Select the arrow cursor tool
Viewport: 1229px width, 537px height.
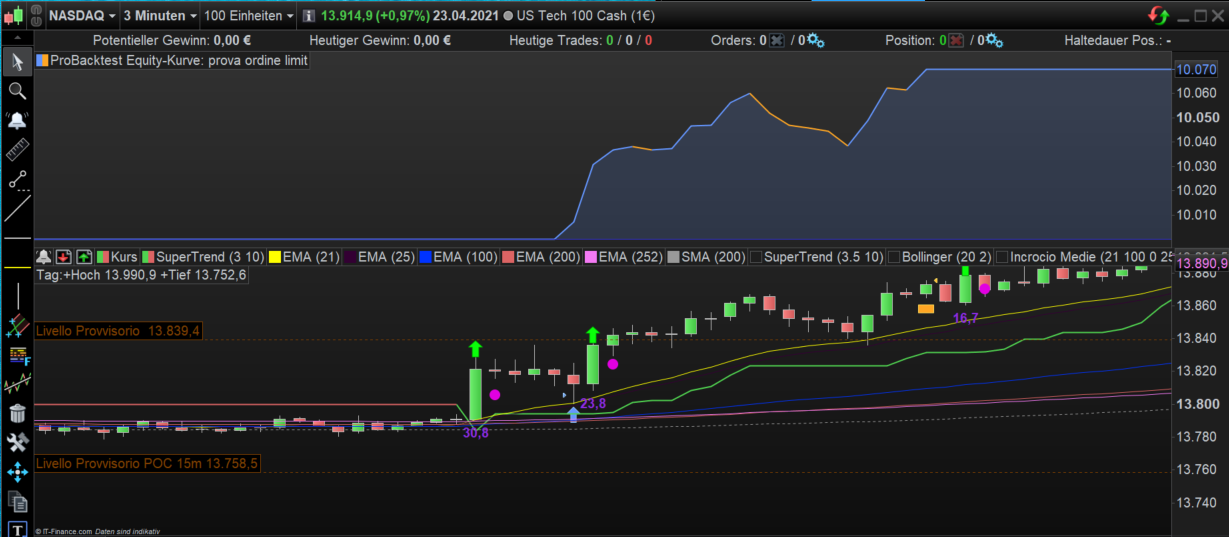17,62
